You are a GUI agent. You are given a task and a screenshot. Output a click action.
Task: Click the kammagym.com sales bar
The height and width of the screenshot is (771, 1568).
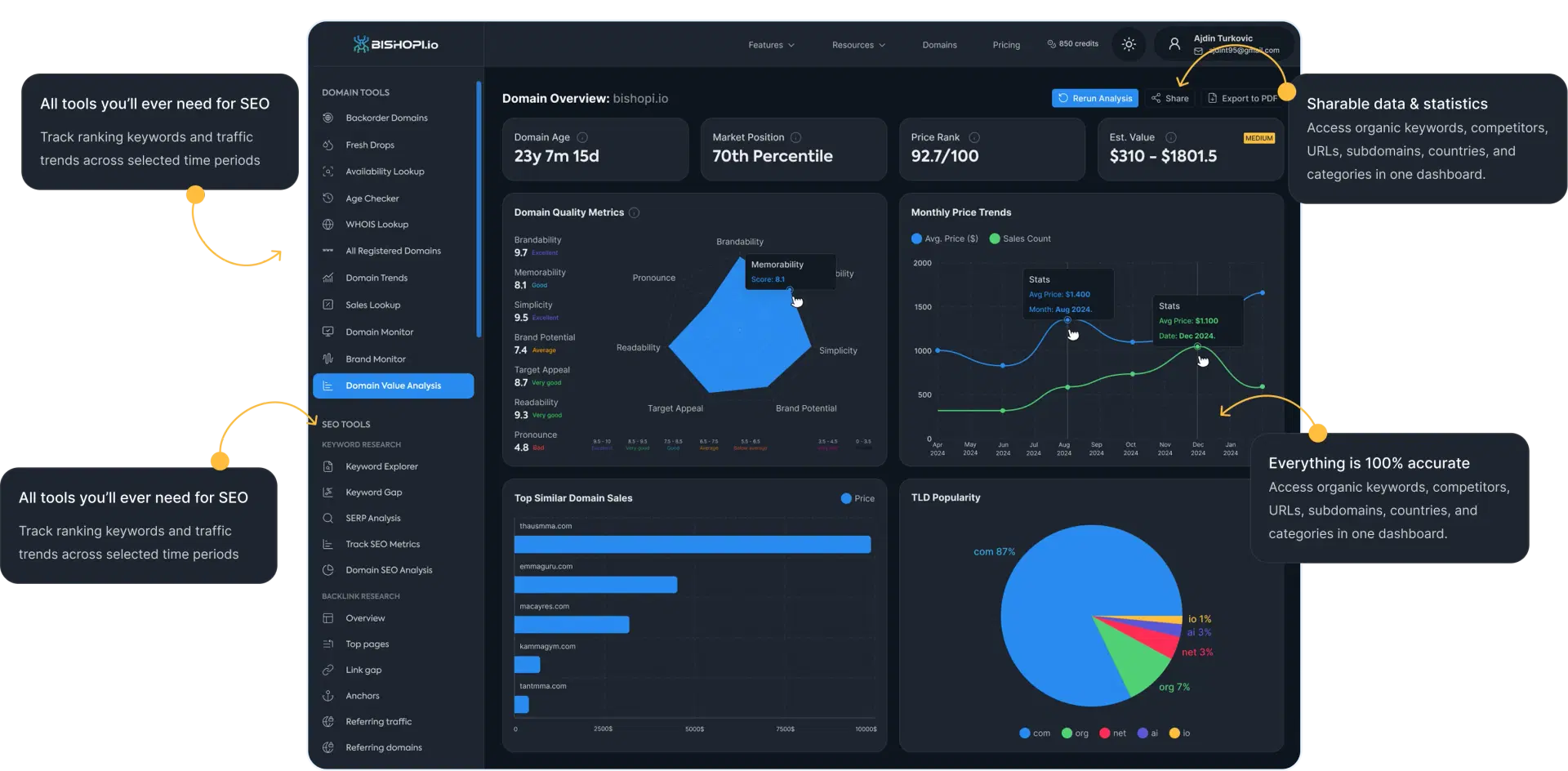point(527,665)
